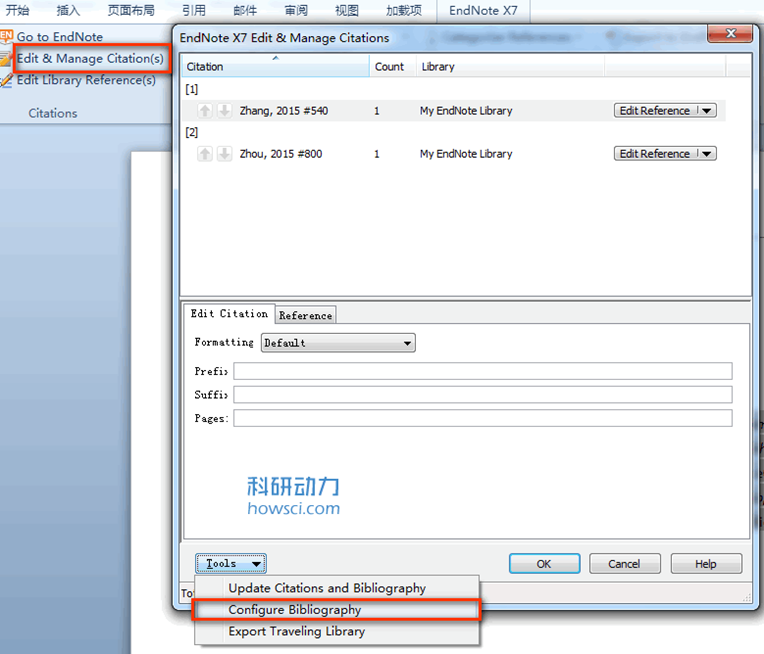The image size is (764, 654).
Task: Choose Configure Bibliography from Tools menu
Action: click(337, 610)
